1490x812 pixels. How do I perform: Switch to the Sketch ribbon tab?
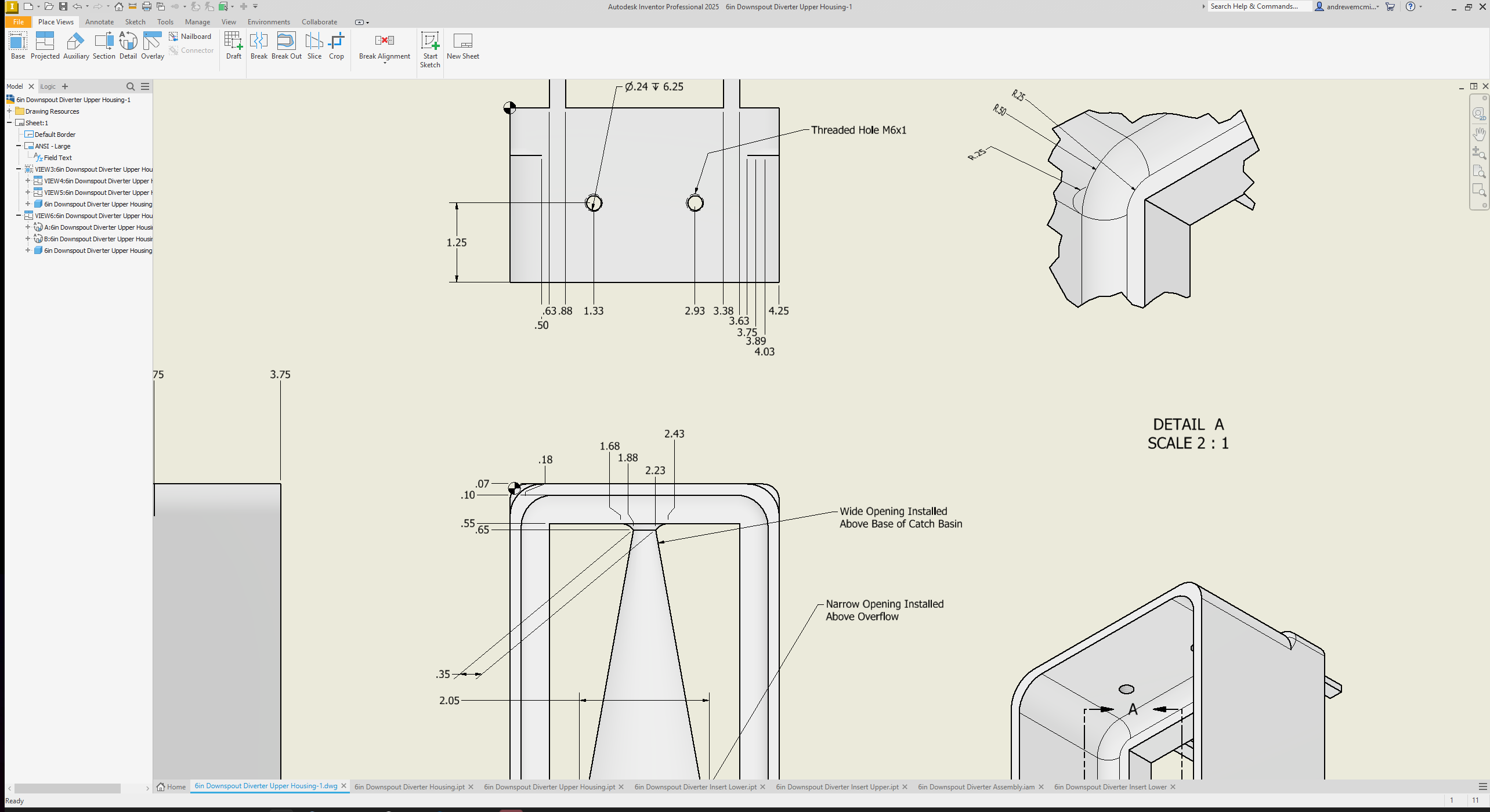(x=135, y=22)
